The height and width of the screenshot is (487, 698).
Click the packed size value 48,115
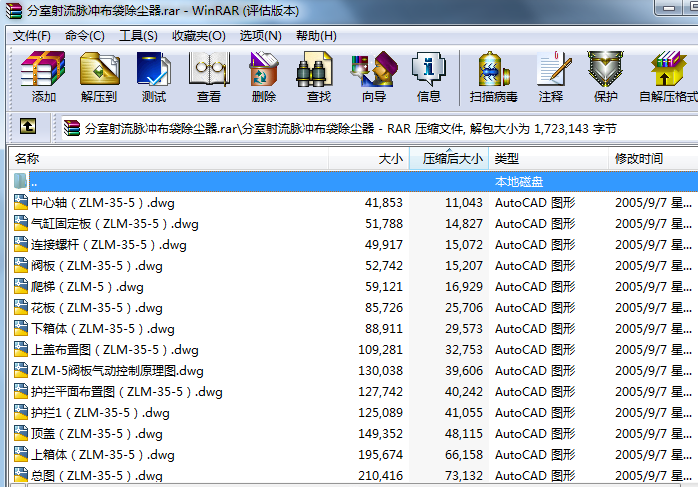[x=464, y=433]
